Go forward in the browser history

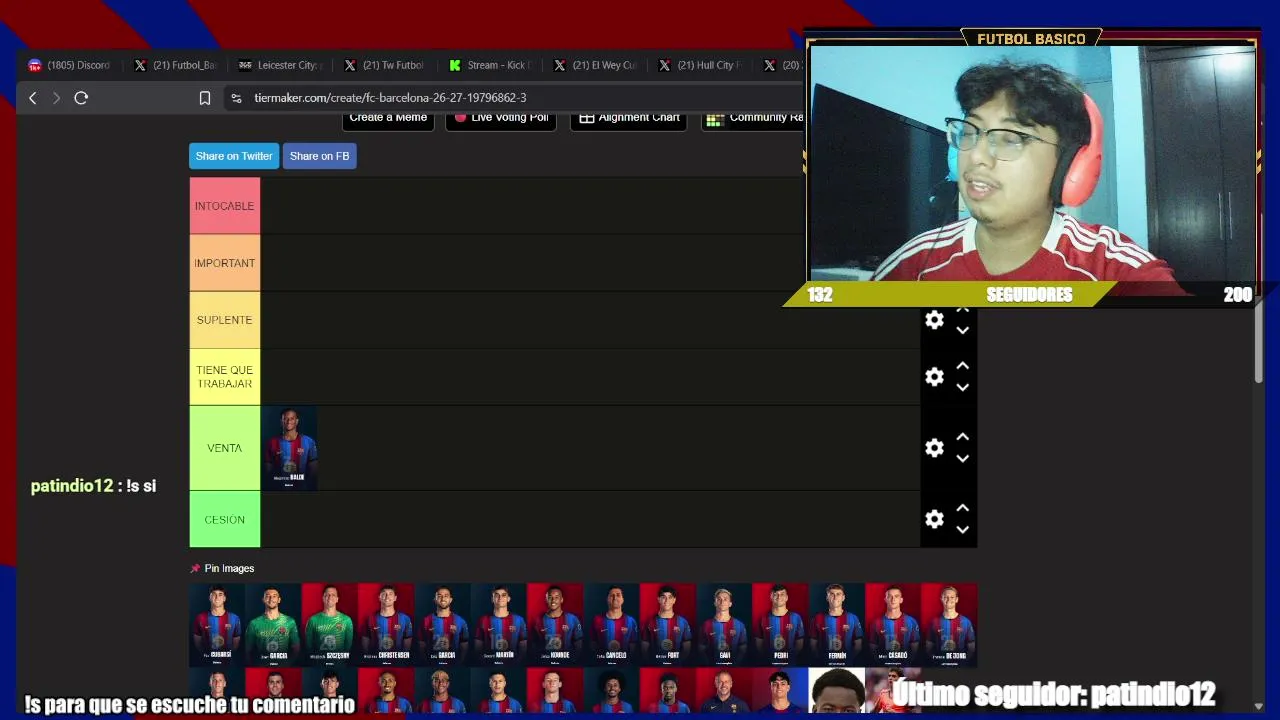pos(56,98)
